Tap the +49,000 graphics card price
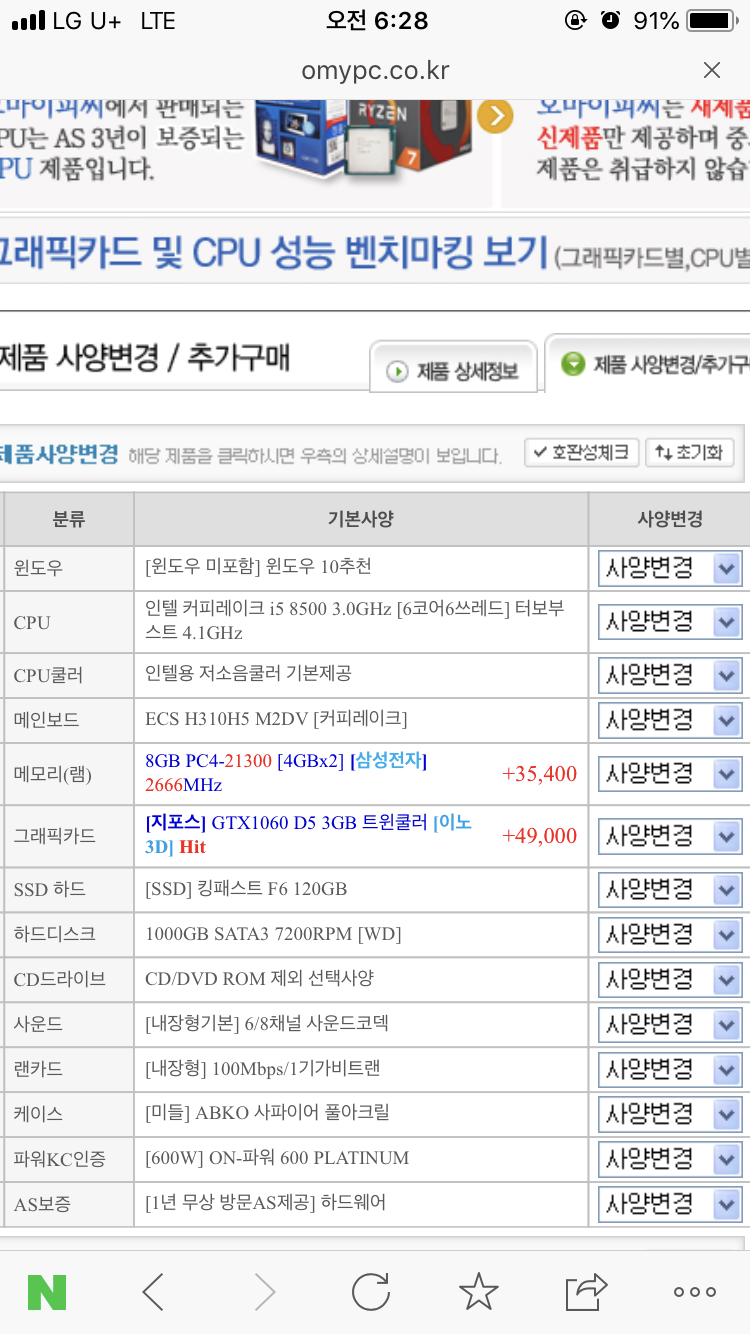Image resolution: width=750 pixels, height=1334 pixels. [x=540, y=835]
